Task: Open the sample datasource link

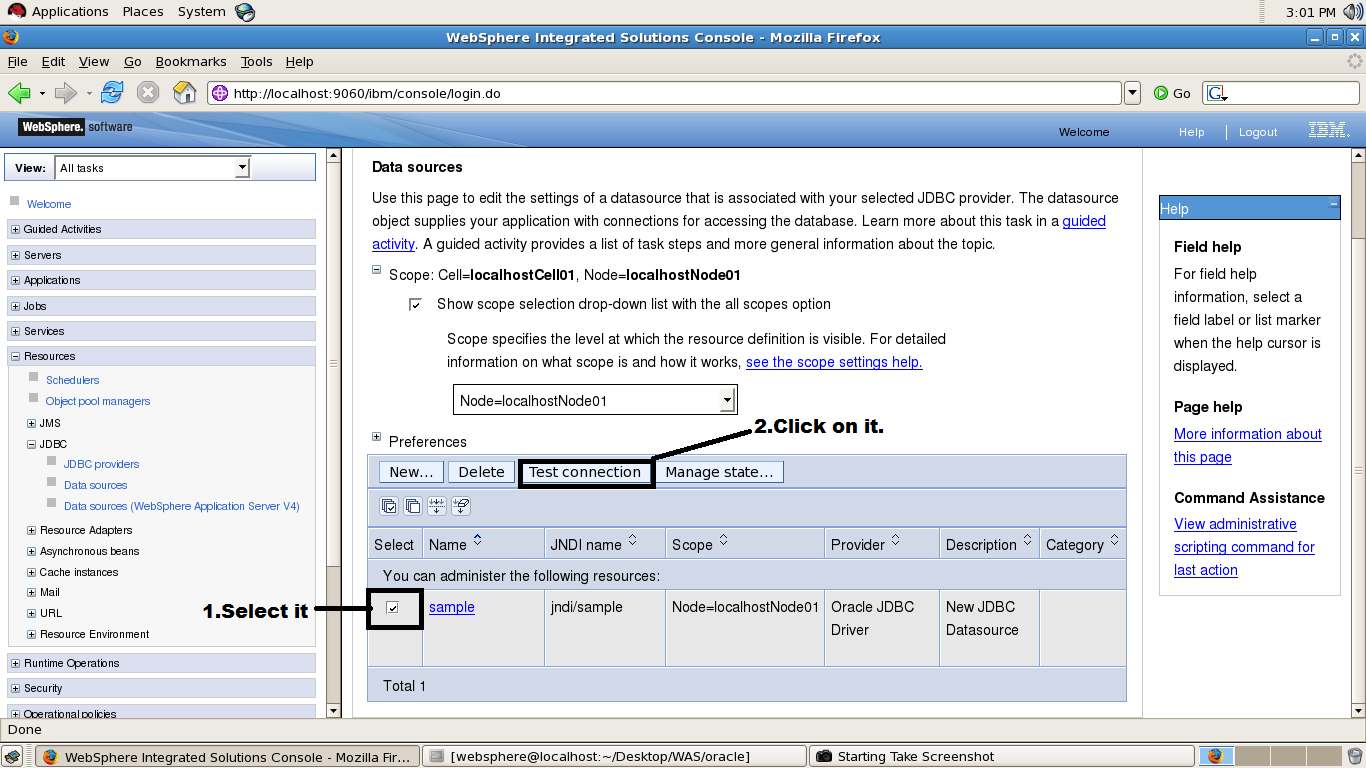Action: [452, 607]
